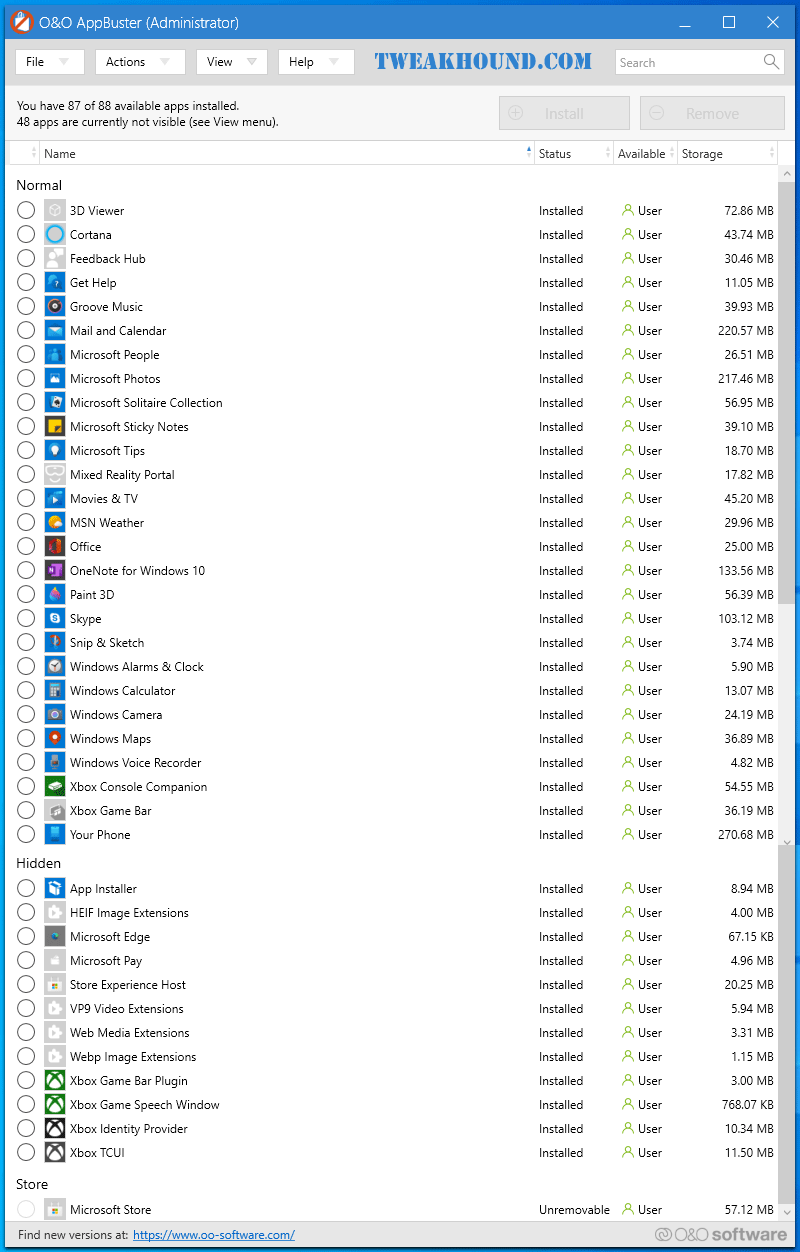Select the Windows Alarms & Clock radio button
Screen dimensions: 800x1252
[x=26, y=667]
